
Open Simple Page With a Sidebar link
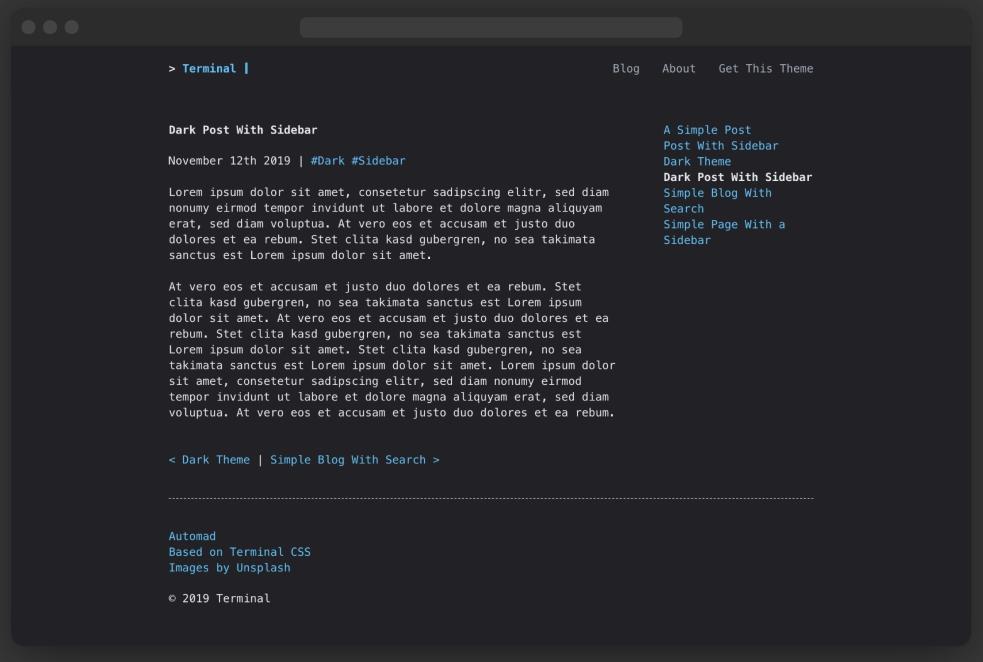click(724, 224)
